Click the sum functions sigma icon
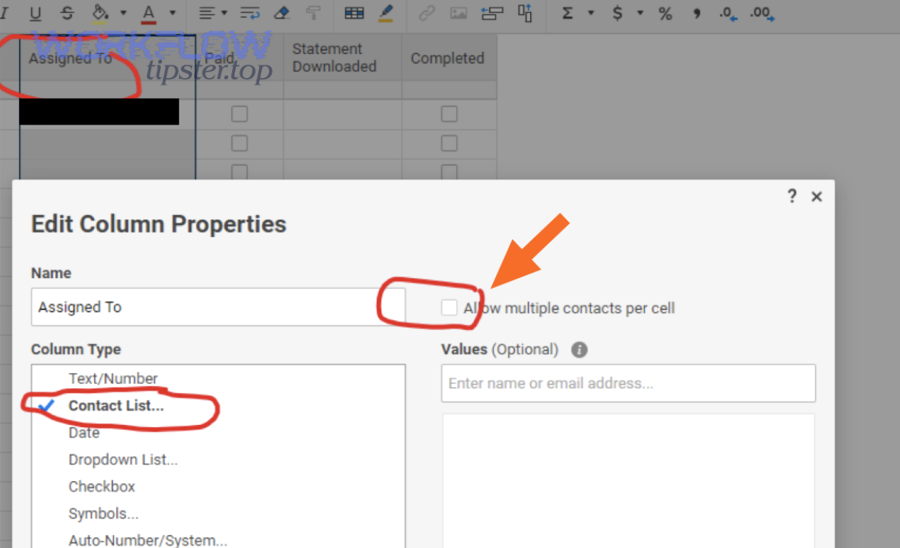The image size is (900, 548). click(567, 13)
